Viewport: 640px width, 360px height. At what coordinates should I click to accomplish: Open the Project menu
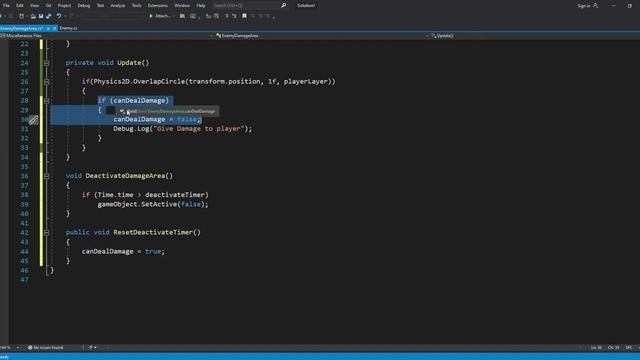[x=64, y=6]
